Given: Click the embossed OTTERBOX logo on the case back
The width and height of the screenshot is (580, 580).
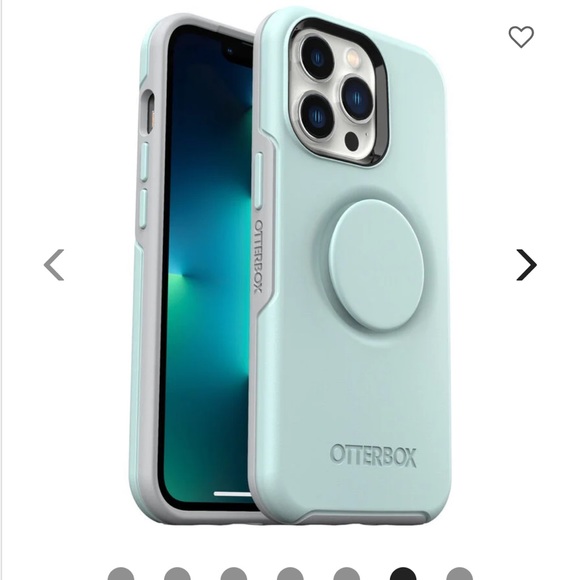Looking at the screenshot, I should point(373,455).
